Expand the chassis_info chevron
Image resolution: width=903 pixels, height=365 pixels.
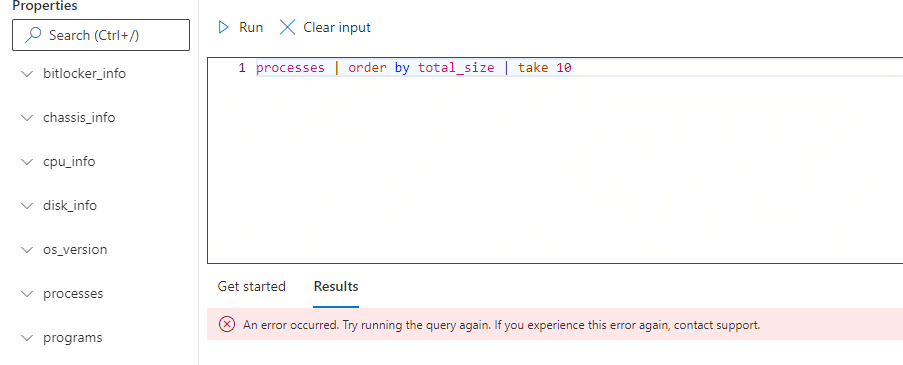pos(27,117)
